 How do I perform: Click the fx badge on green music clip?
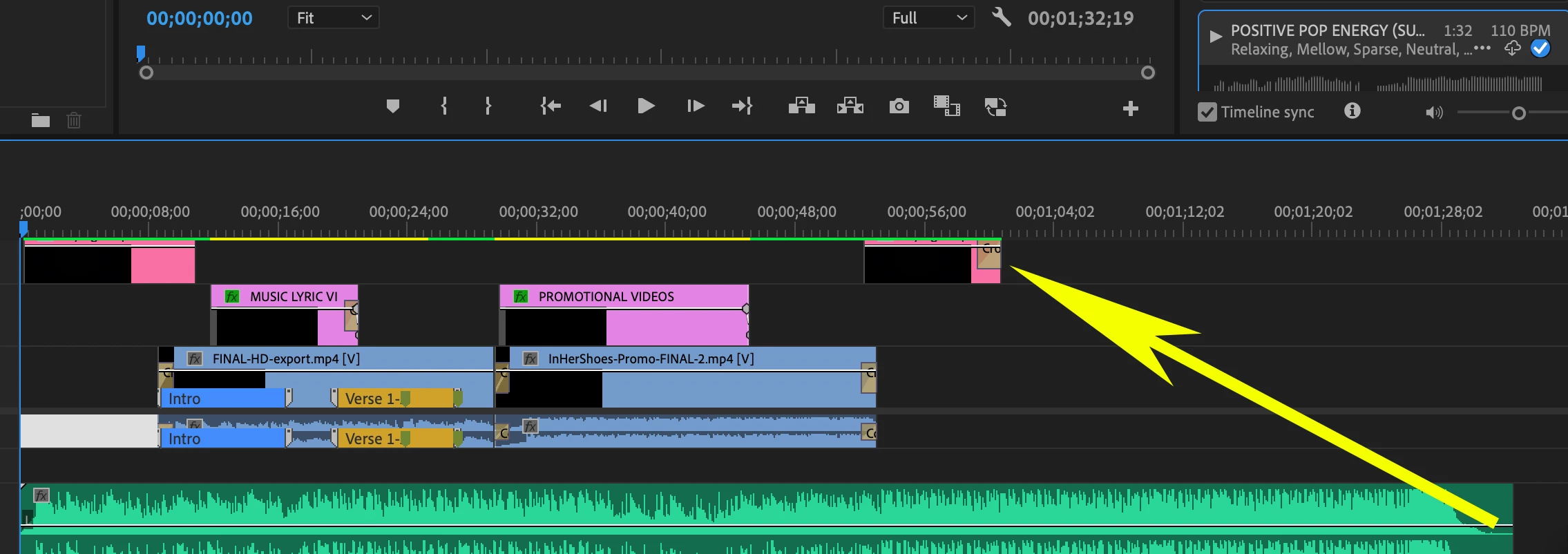pos(41,495)
